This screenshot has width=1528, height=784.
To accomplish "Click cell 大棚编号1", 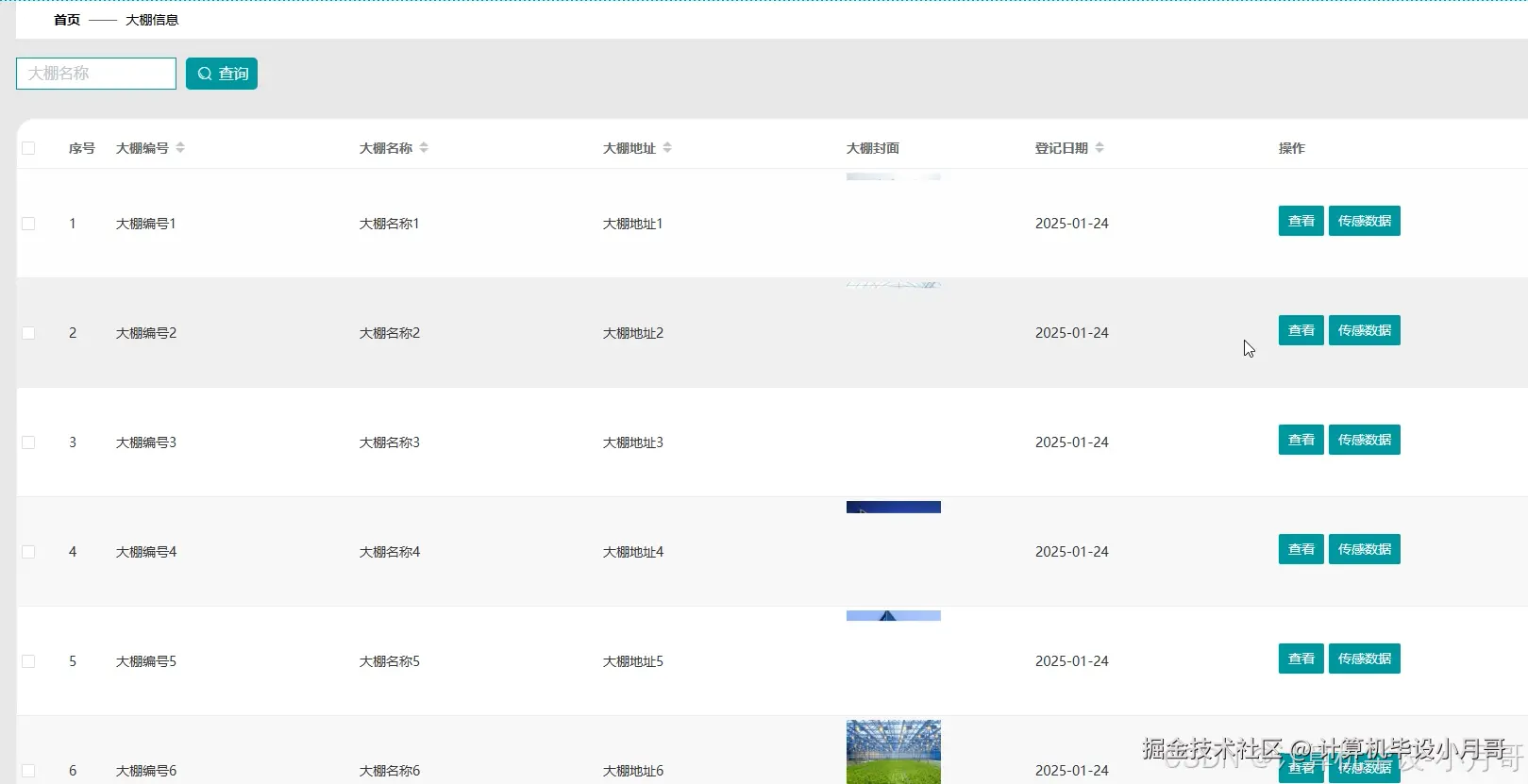I will coord(146,224).
